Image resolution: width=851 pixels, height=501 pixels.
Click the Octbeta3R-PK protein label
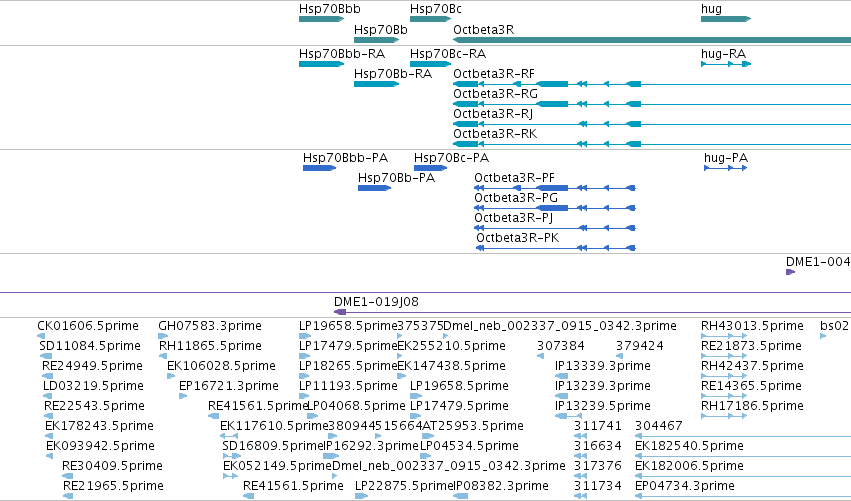click(518, 238)
